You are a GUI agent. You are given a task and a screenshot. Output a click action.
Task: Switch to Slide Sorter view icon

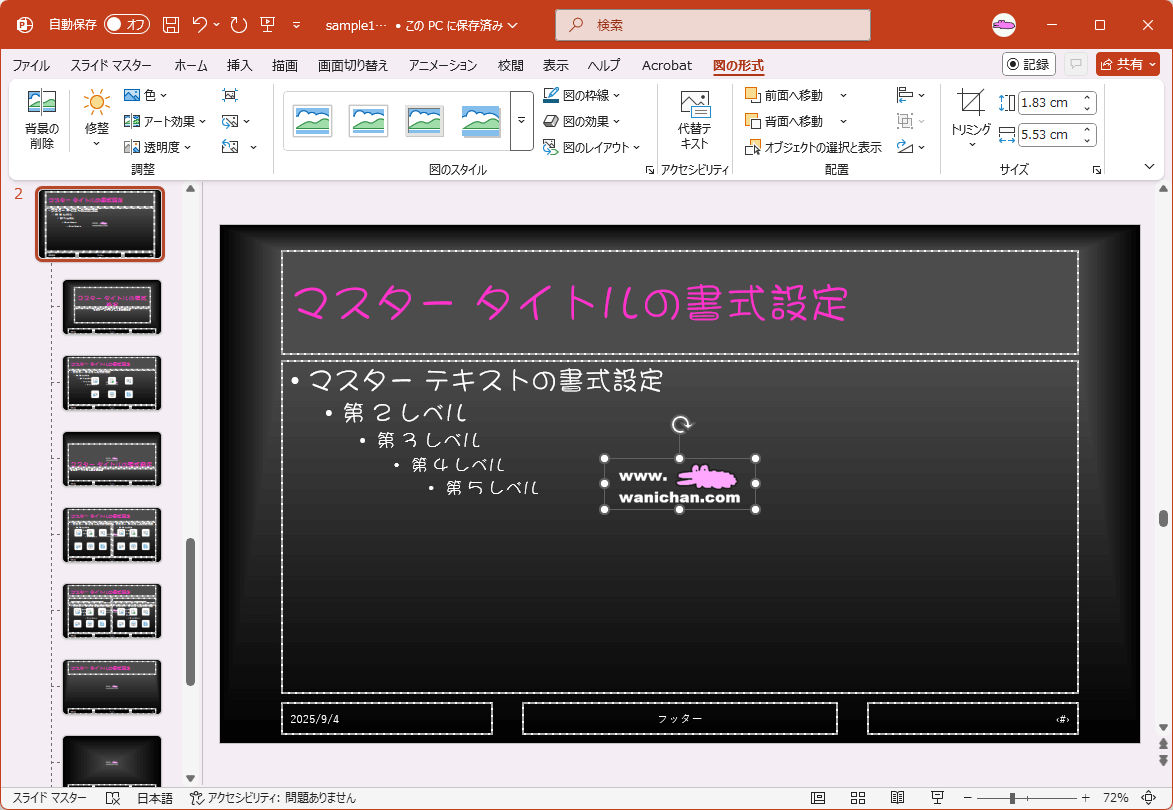click(858, 798)
